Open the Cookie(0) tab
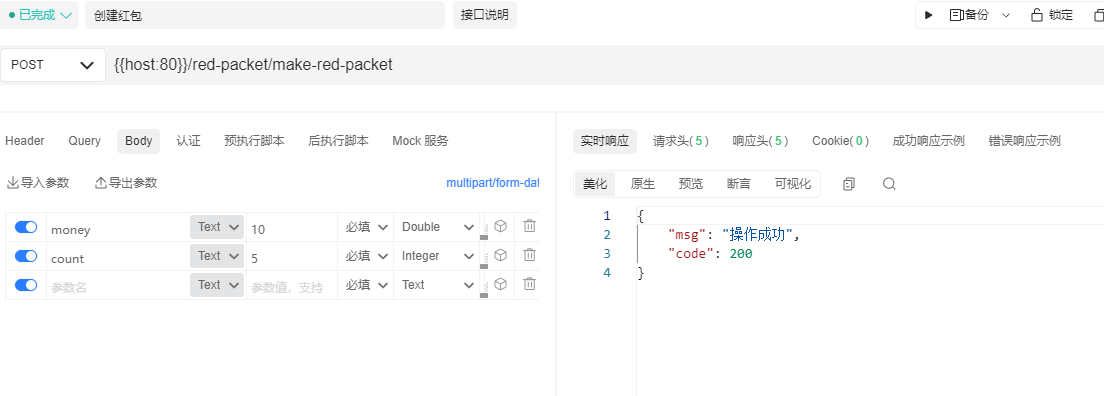The height and width of the screenshot is (396, 1104). coord(840,141)
